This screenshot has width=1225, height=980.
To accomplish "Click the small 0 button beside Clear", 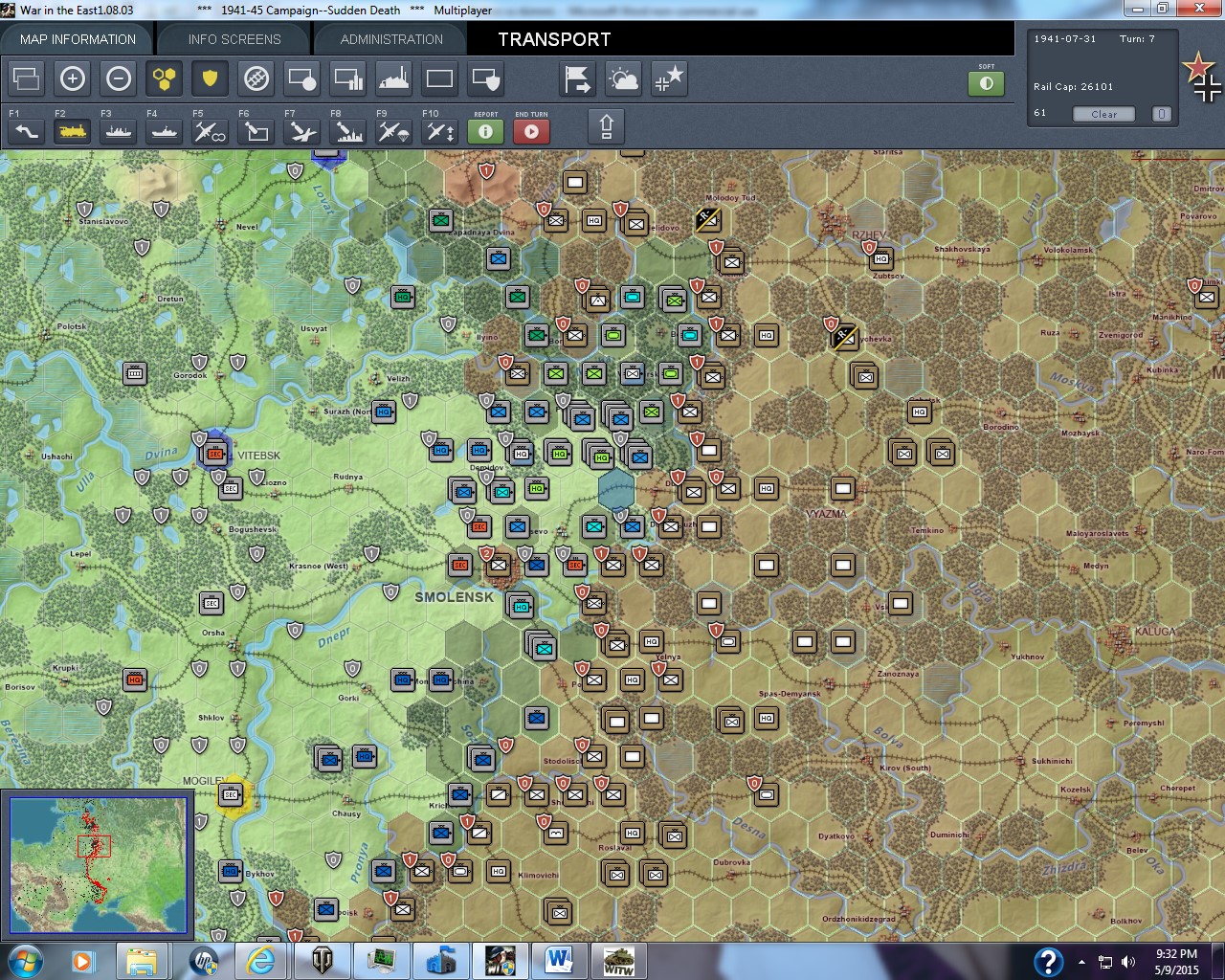I will pyautogui.click(x=1161, y=114).
